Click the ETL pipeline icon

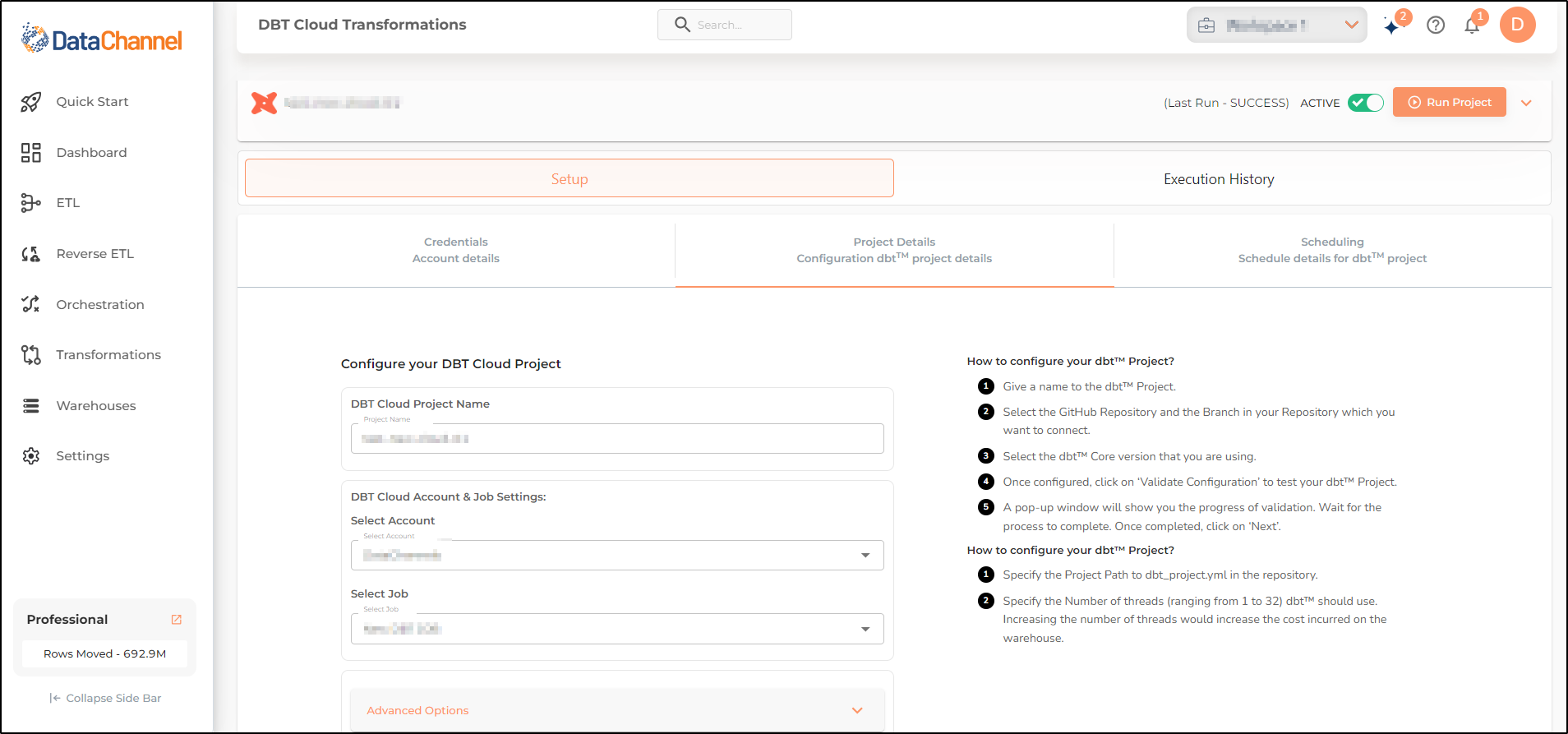pyautogui.click(x=31, y=203)
